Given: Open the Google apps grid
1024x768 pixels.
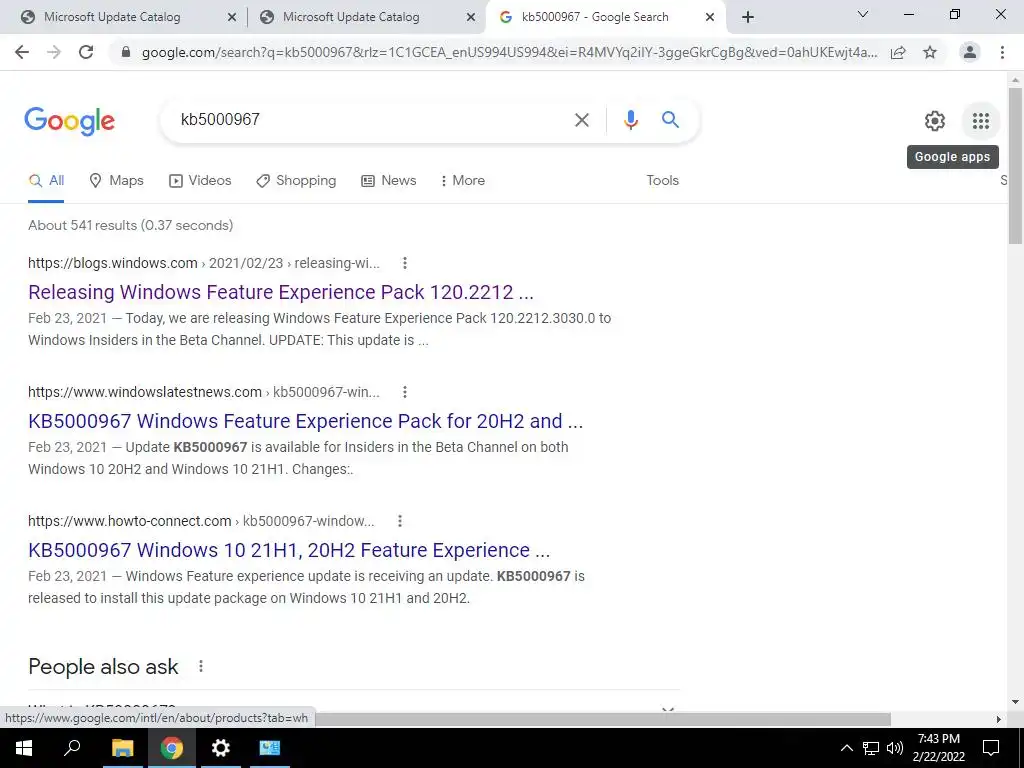Looking at the screenshot, I should [x=981, y=121].
